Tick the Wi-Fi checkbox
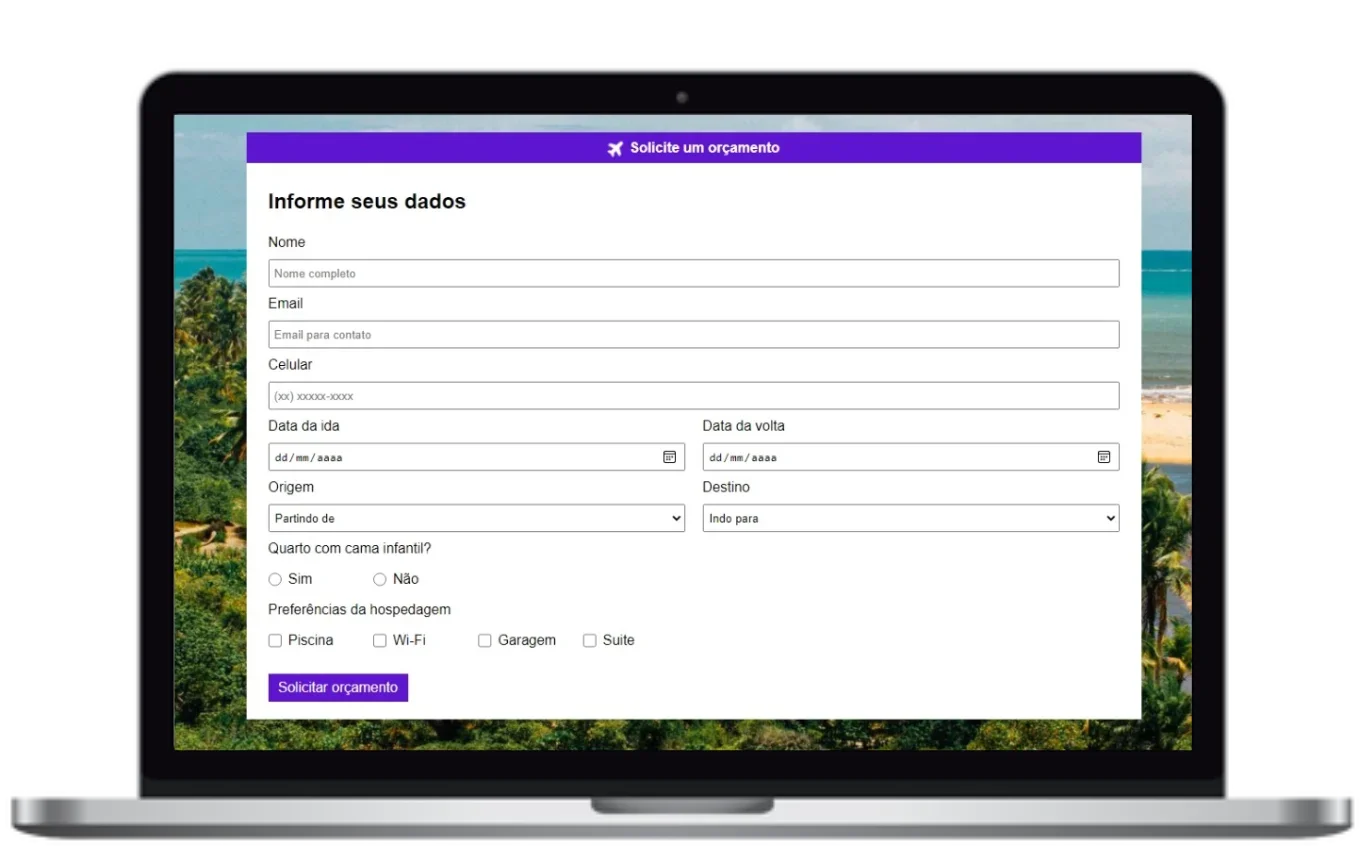The image size is (1365, 861). click(379, 640)
